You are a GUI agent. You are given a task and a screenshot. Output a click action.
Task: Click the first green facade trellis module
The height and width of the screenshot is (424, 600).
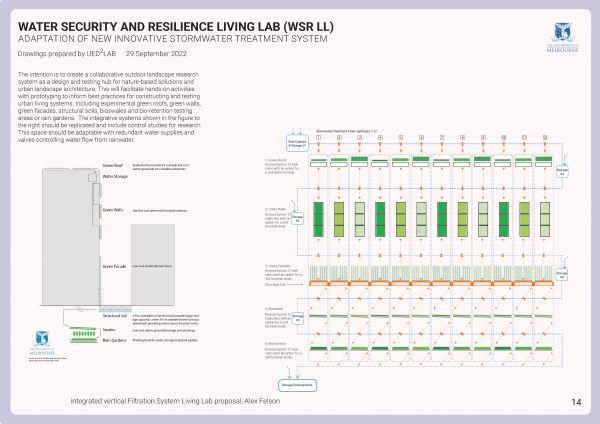(x=318, y=274)
